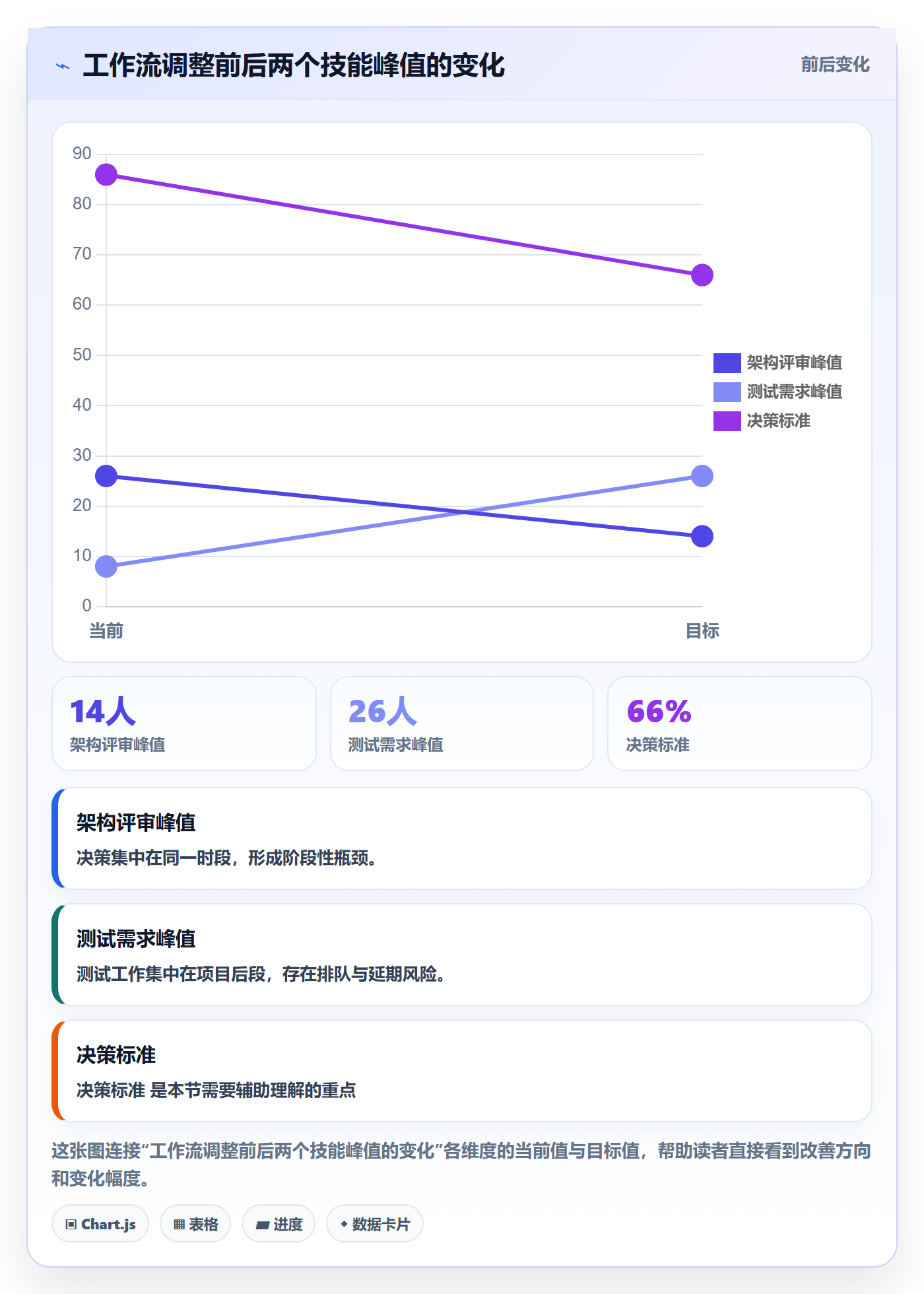Click the 测试需求峰值 legend label

pos(794,392)
